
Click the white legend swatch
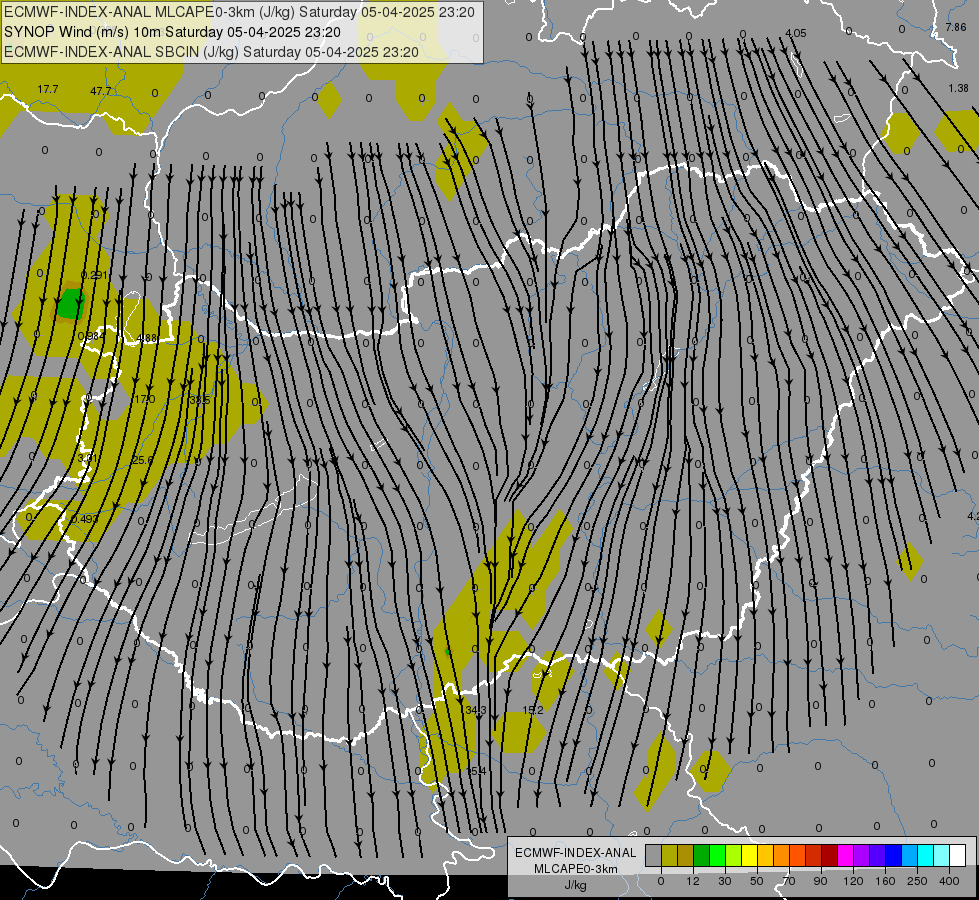(958, 855)
